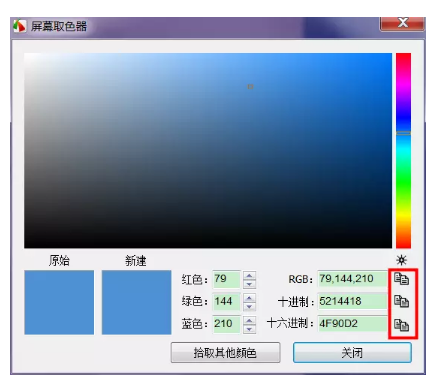The image size is (442, 385).
Task: Copy the hex value 4F90D2
Action: tap(401, 324)
